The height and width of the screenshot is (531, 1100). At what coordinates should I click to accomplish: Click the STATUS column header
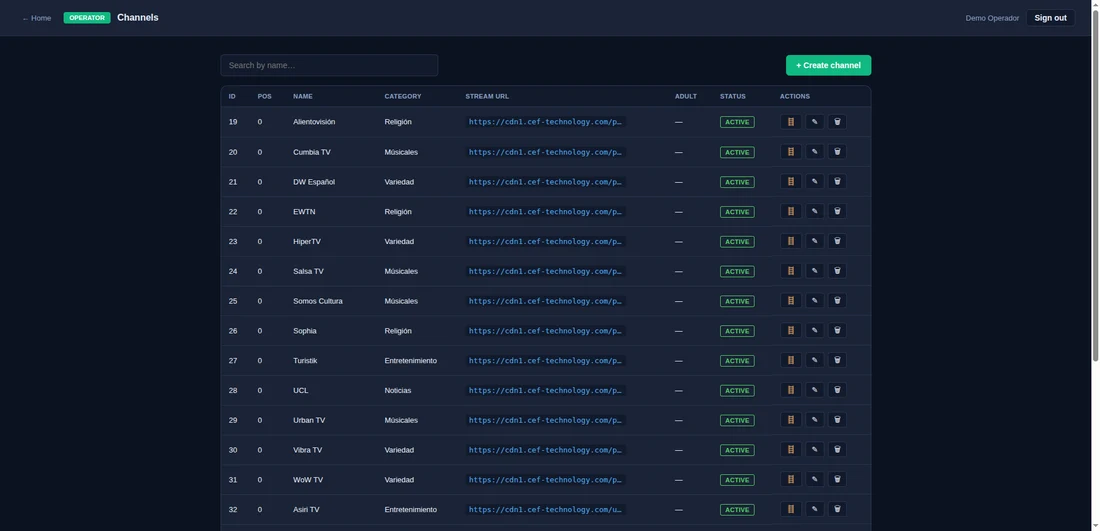pos(732,96)
